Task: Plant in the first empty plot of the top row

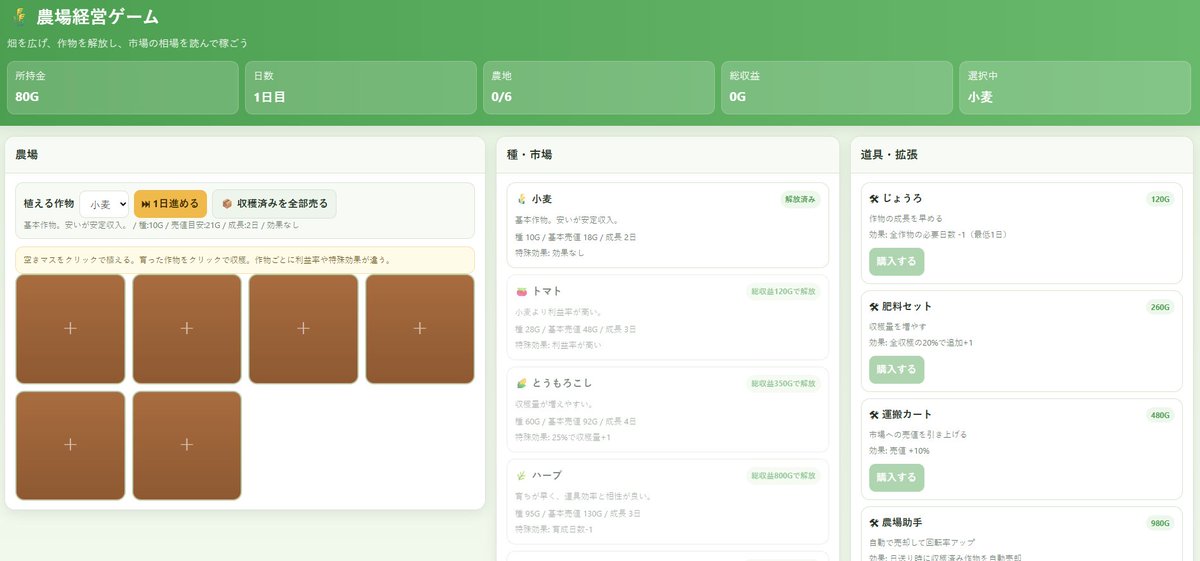Action: point(70,329)
